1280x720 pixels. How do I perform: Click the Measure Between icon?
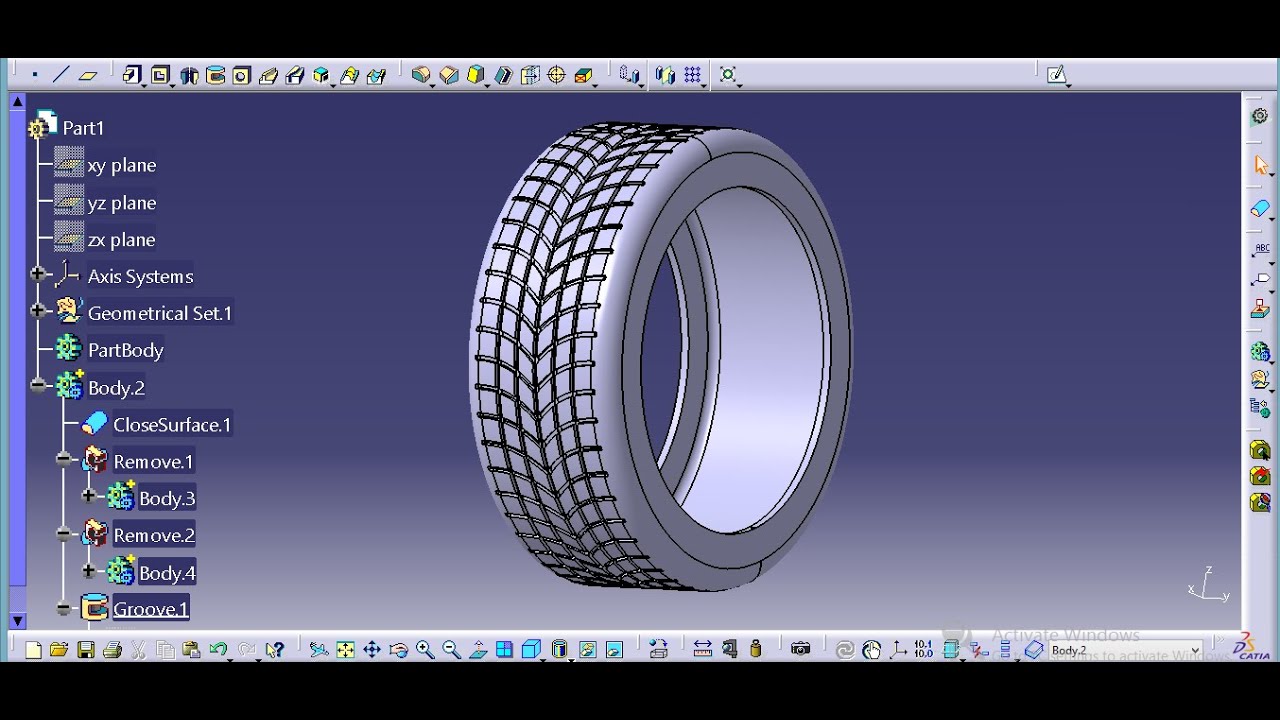(x=702, y=650)
